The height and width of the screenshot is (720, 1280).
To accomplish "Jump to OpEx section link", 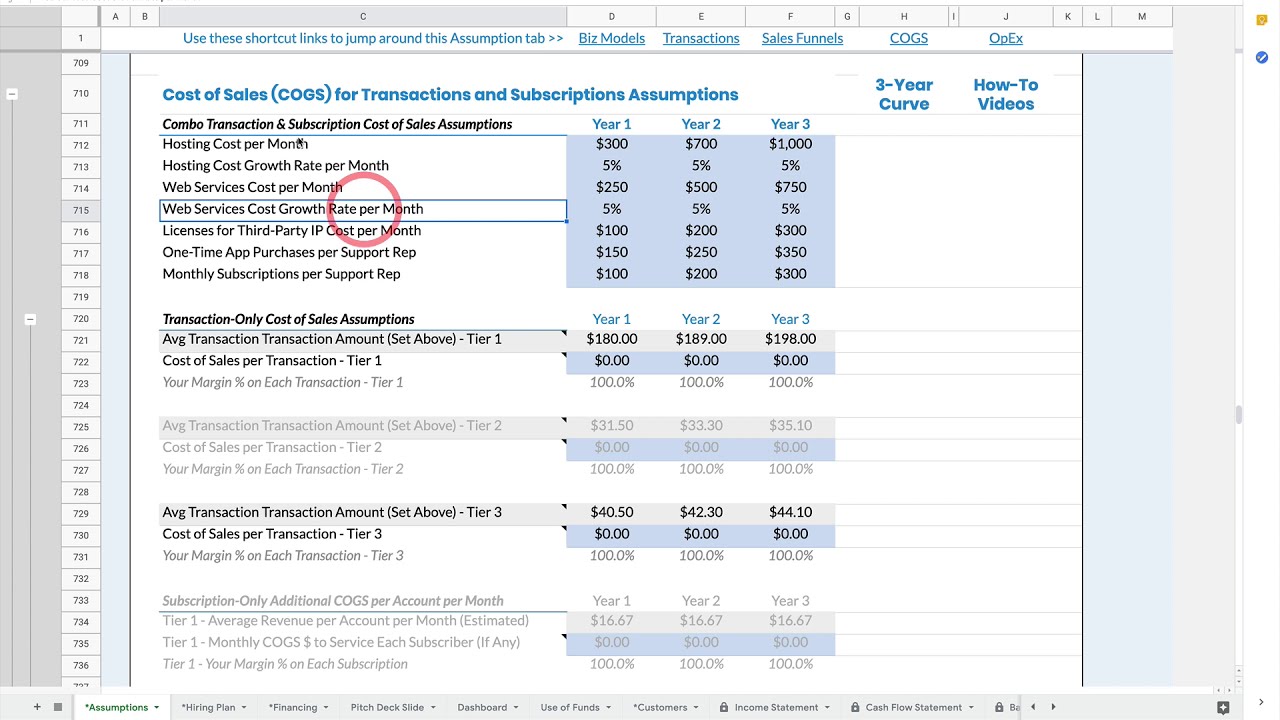I will pos(1006,38).
